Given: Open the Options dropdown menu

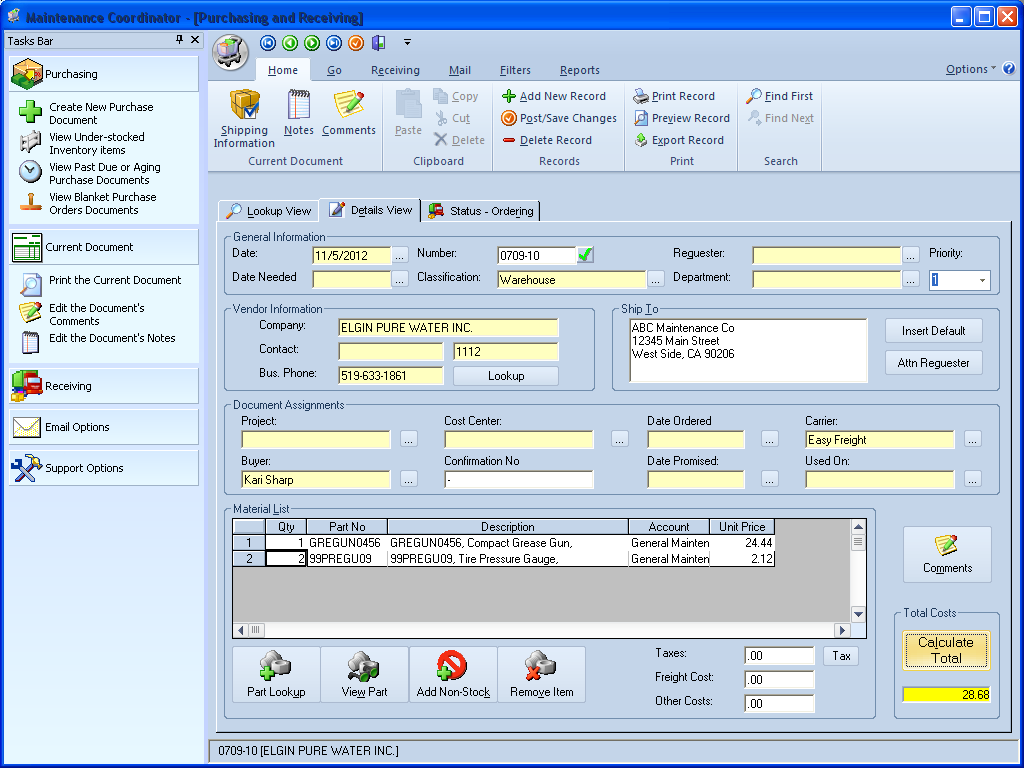Looking at the screenshot, I should click(x=967, y=70).
